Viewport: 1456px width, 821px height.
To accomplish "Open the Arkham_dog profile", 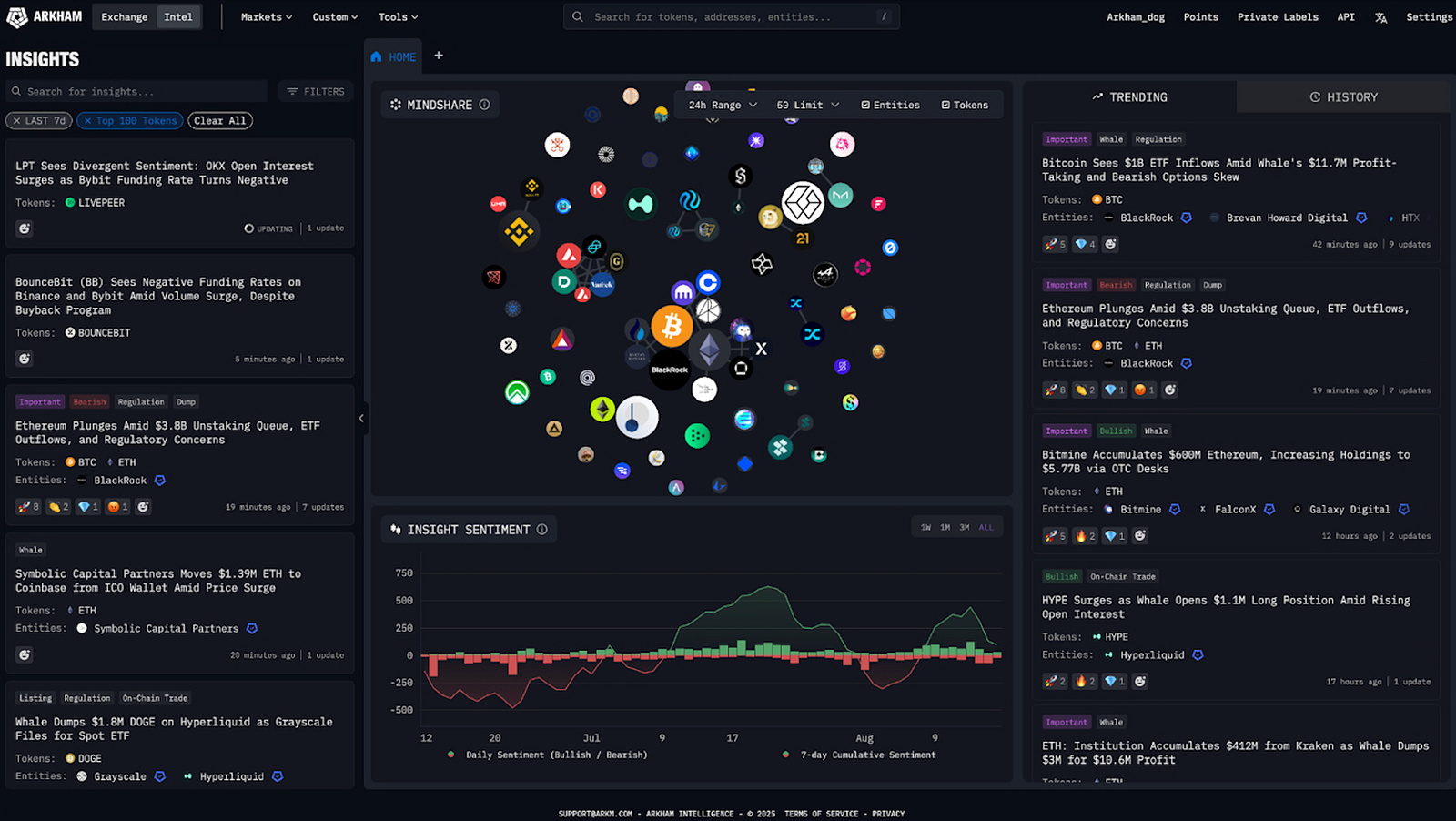I will click(x=1135, y=17).
